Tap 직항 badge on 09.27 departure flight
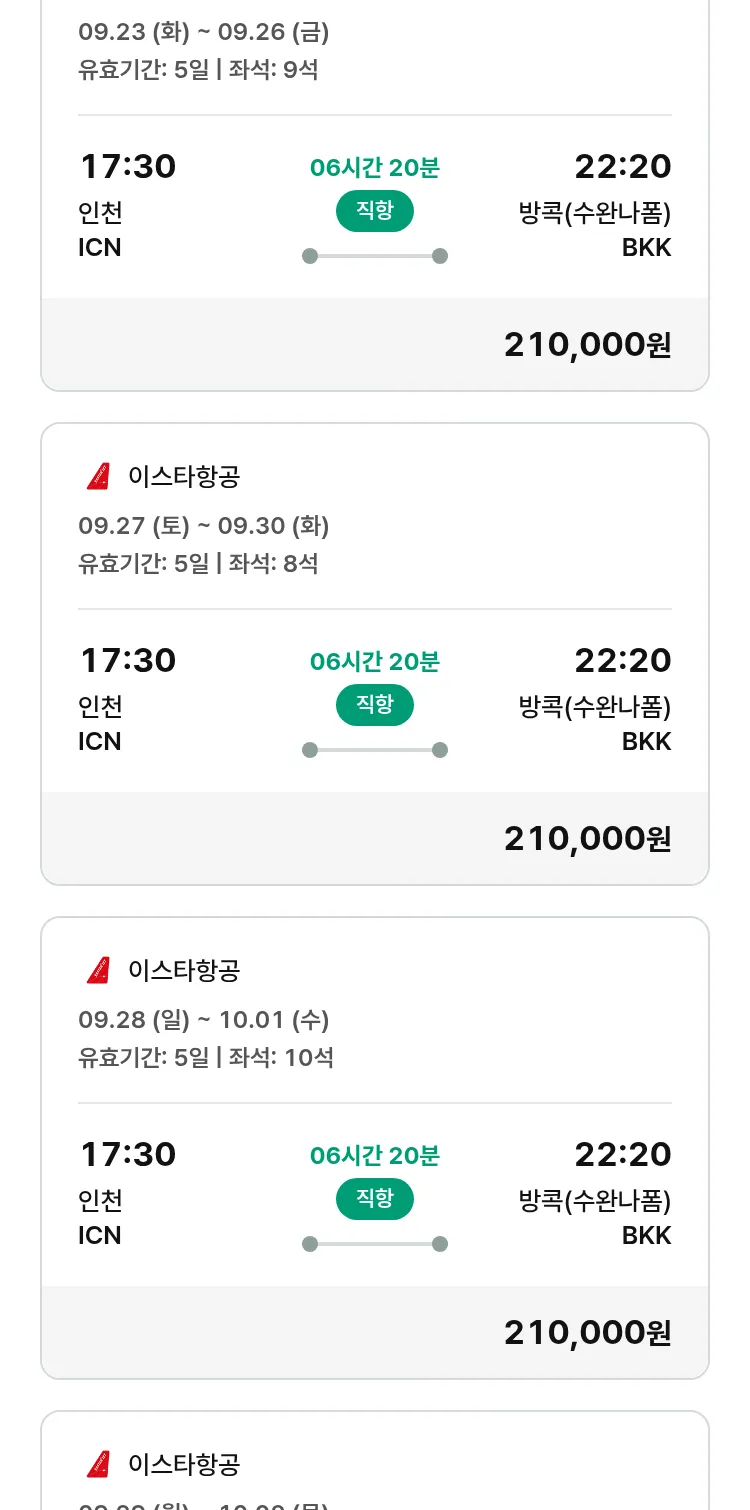The height and width of the screenshot is (1510, 750). pos(374,705)
